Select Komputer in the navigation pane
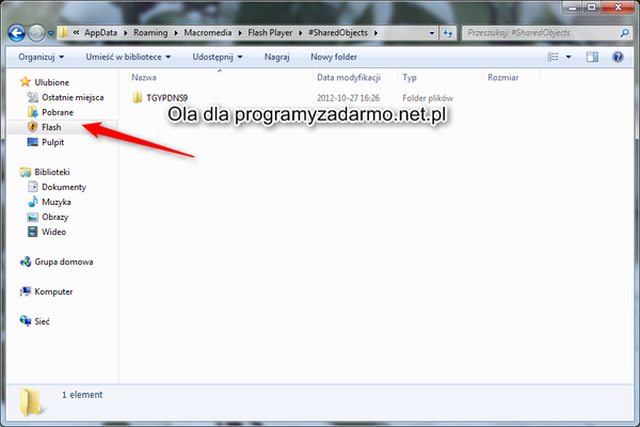 point(55,292)
